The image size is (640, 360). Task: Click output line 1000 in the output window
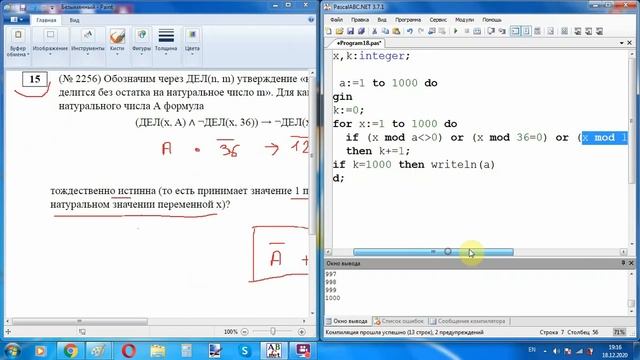click(333, 298)
